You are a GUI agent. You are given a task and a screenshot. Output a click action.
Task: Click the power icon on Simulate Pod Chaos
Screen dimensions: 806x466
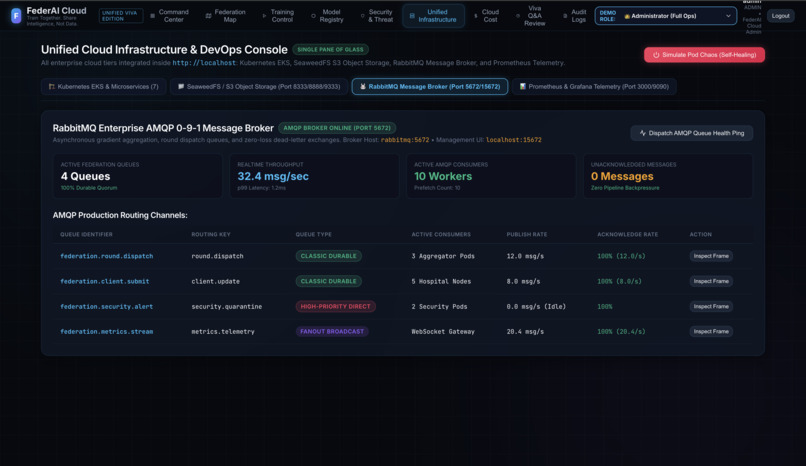coord(656,55)
